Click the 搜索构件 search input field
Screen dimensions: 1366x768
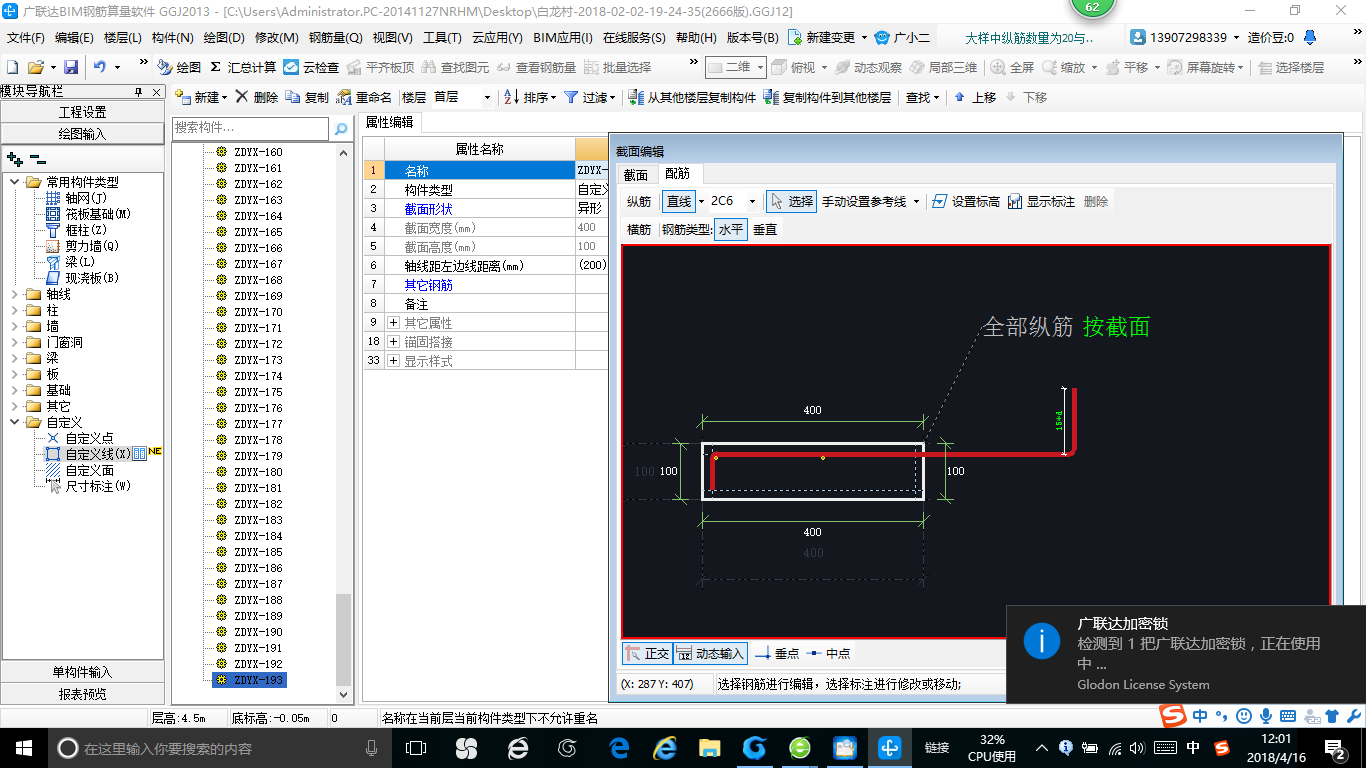[250, 128]
